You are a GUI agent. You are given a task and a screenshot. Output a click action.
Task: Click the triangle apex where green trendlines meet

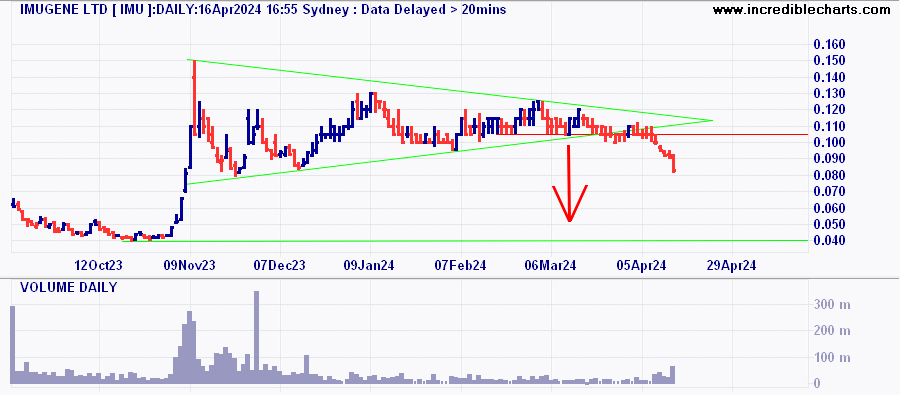[x=712, y=121]
